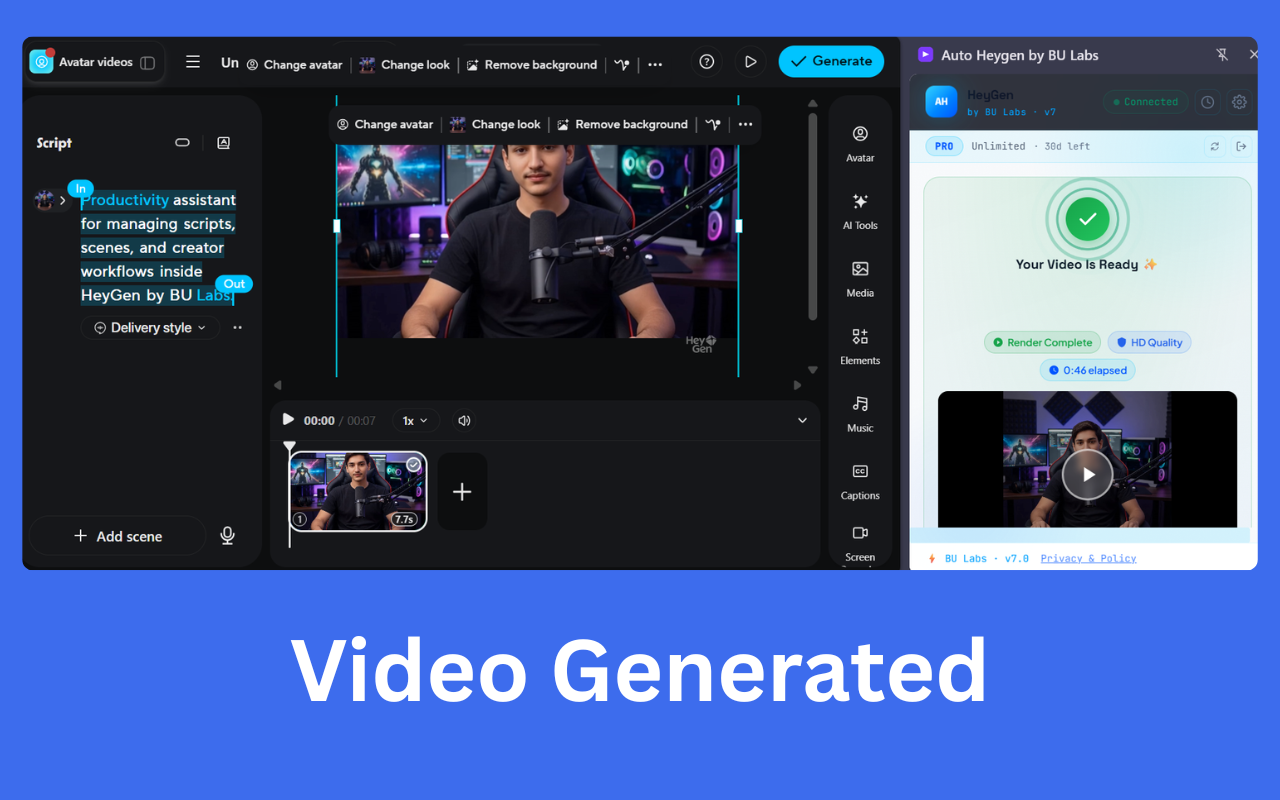This screenshot has width=1280, height=800.
Task: Open the Captions panel
Action: (x=860, y=481)
